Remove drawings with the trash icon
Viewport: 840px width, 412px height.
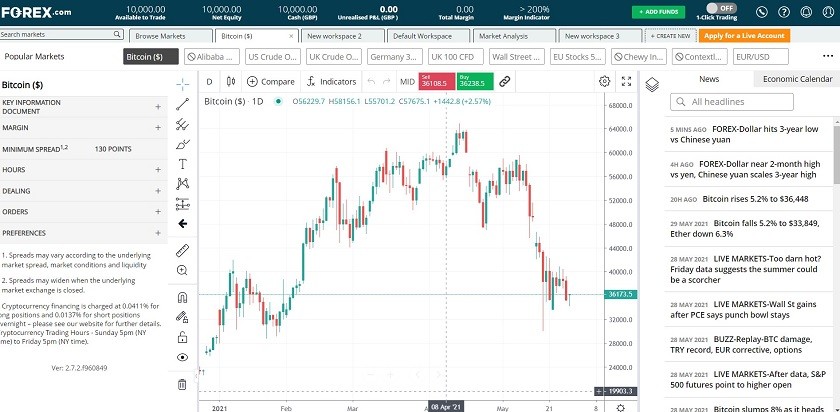pos(183,384)
